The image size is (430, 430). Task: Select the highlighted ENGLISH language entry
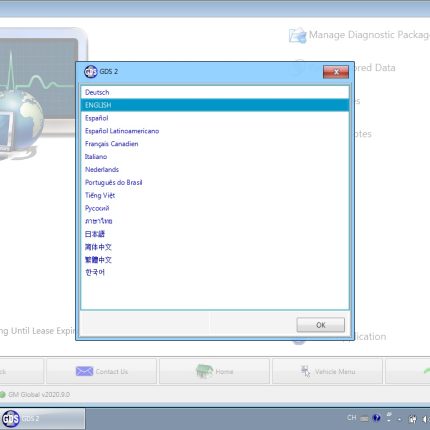215,105
